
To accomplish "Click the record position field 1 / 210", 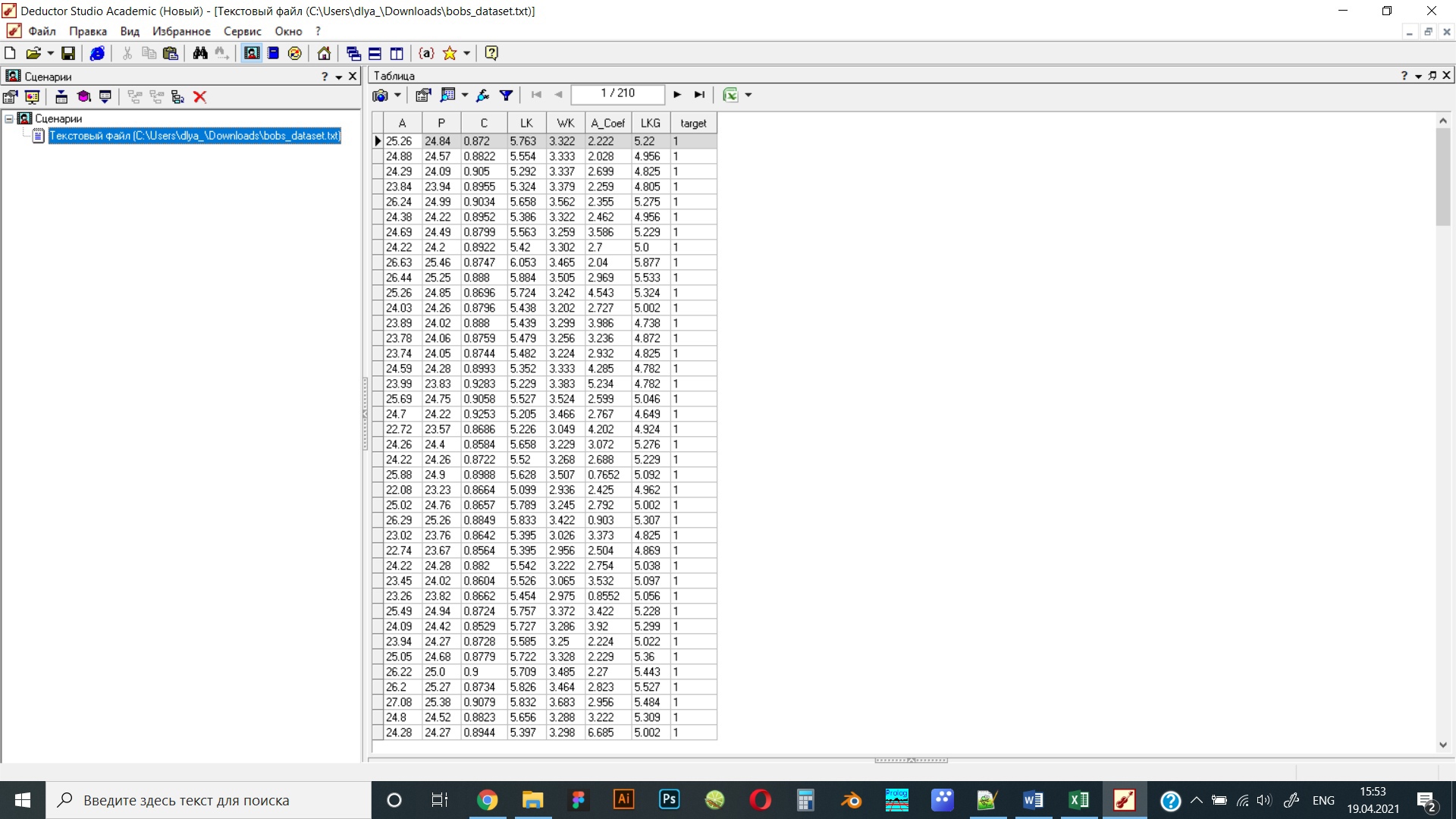I will coord(618,94).
